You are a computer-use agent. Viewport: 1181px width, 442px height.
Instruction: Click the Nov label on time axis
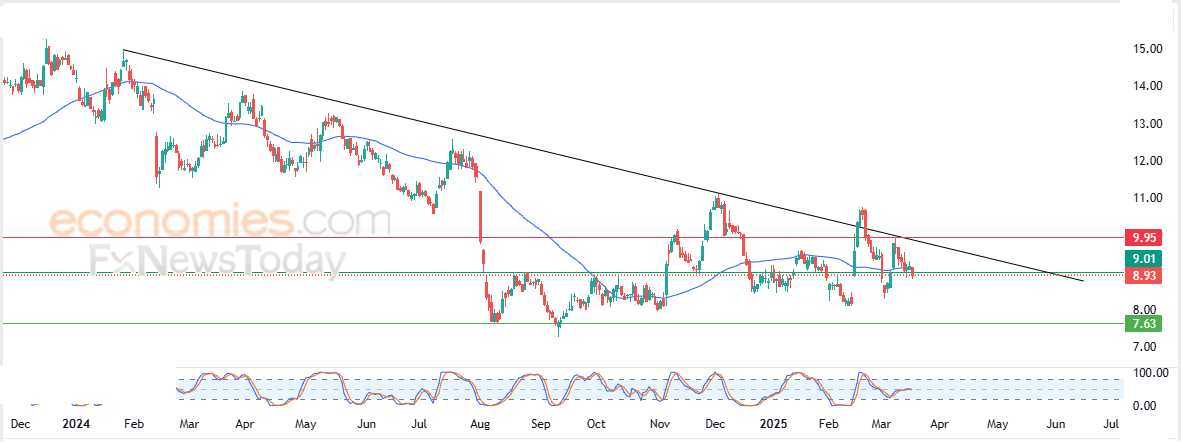[x=660, y=424]
